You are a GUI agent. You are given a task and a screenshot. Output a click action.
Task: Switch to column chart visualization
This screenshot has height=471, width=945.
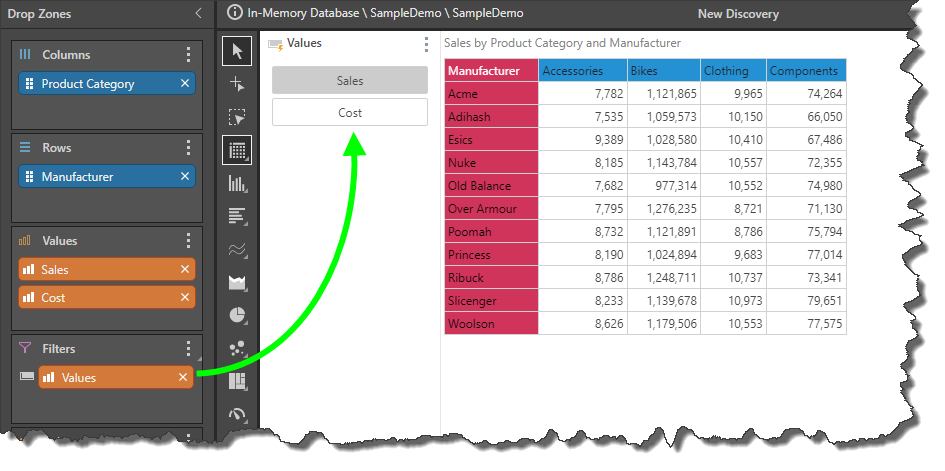[237, 183]
